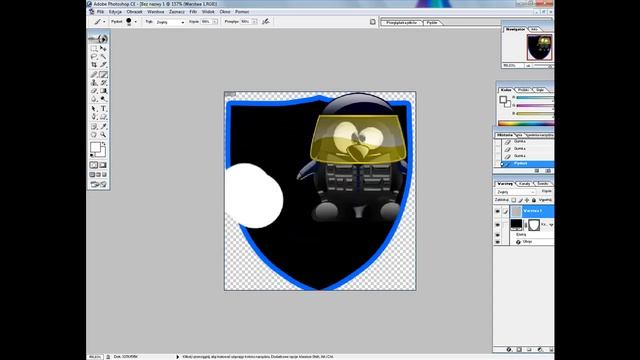Toggle lock image pixels option
Viewport: 640px width, 360px height.
[520, 200]
